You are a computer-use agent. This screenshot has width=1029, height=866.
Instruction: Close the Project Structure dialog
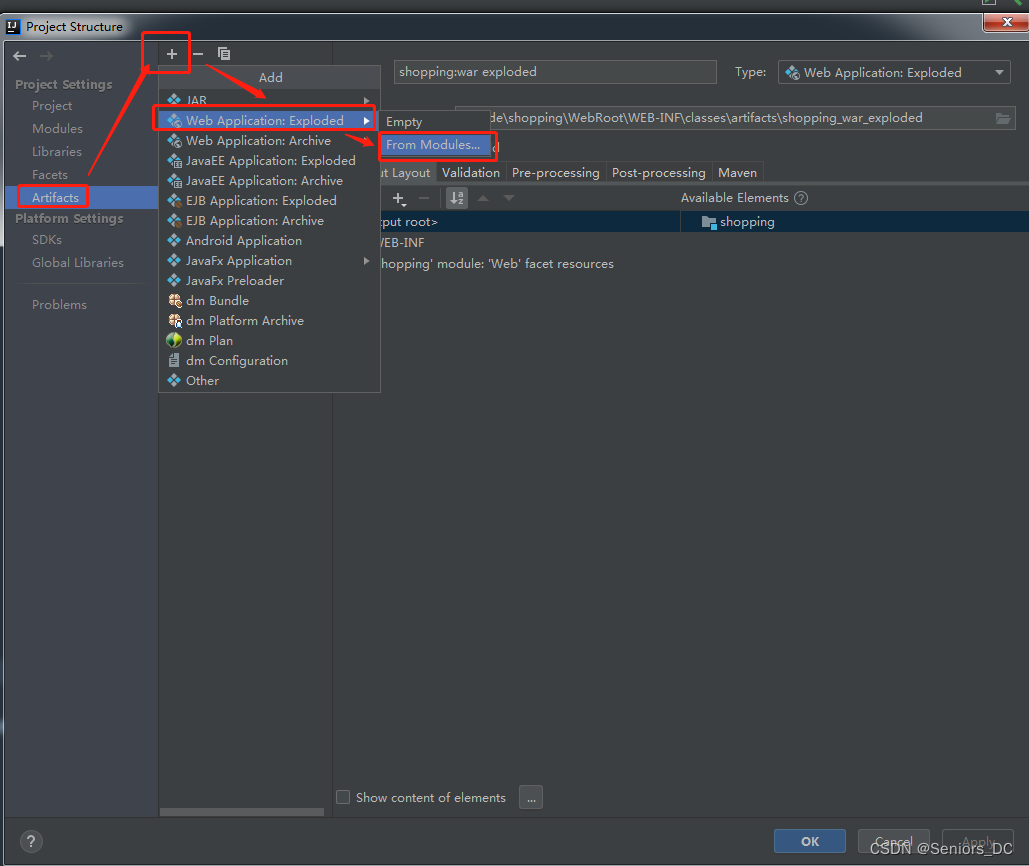pyautogui.click(x=1007, y=22)
